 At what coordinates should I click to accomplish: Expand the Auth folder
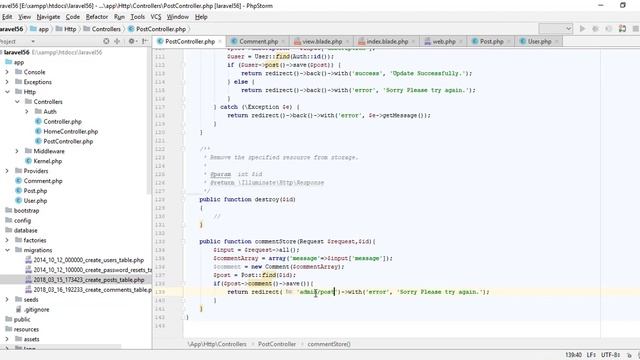27,111
